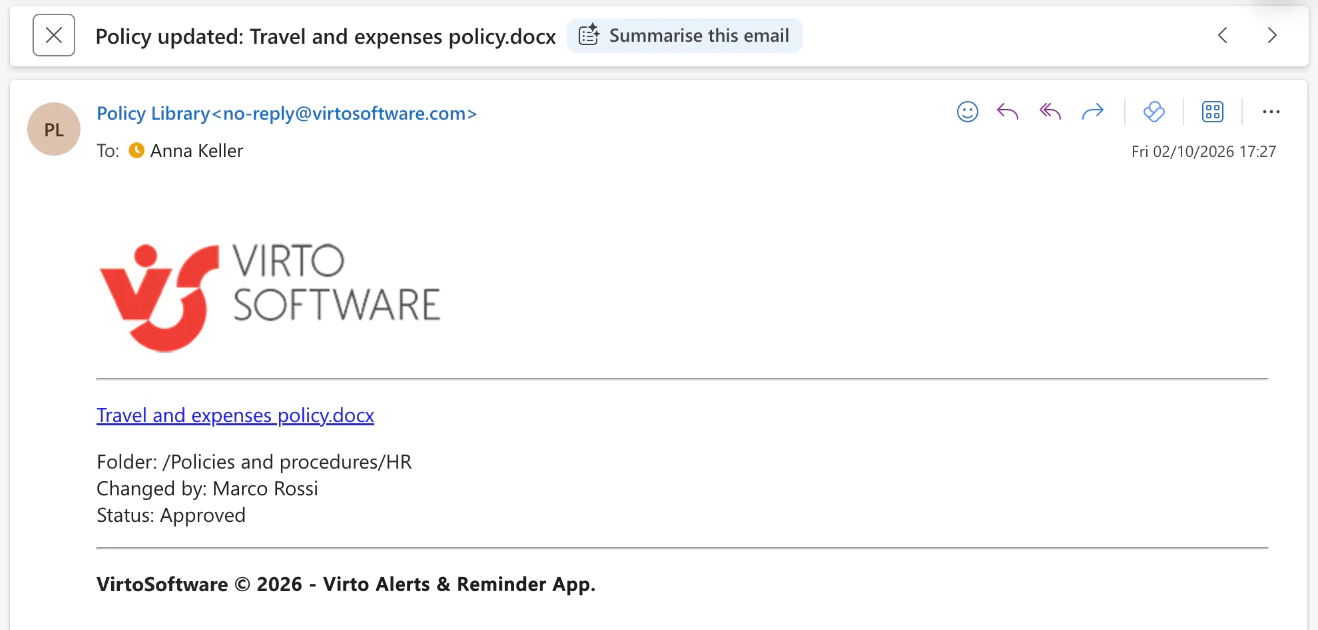Image resolution: width=1318 pixels, height=630 pixels.
Task: Open more actions ellipsis menu
Action: (x=1271, y=112)
